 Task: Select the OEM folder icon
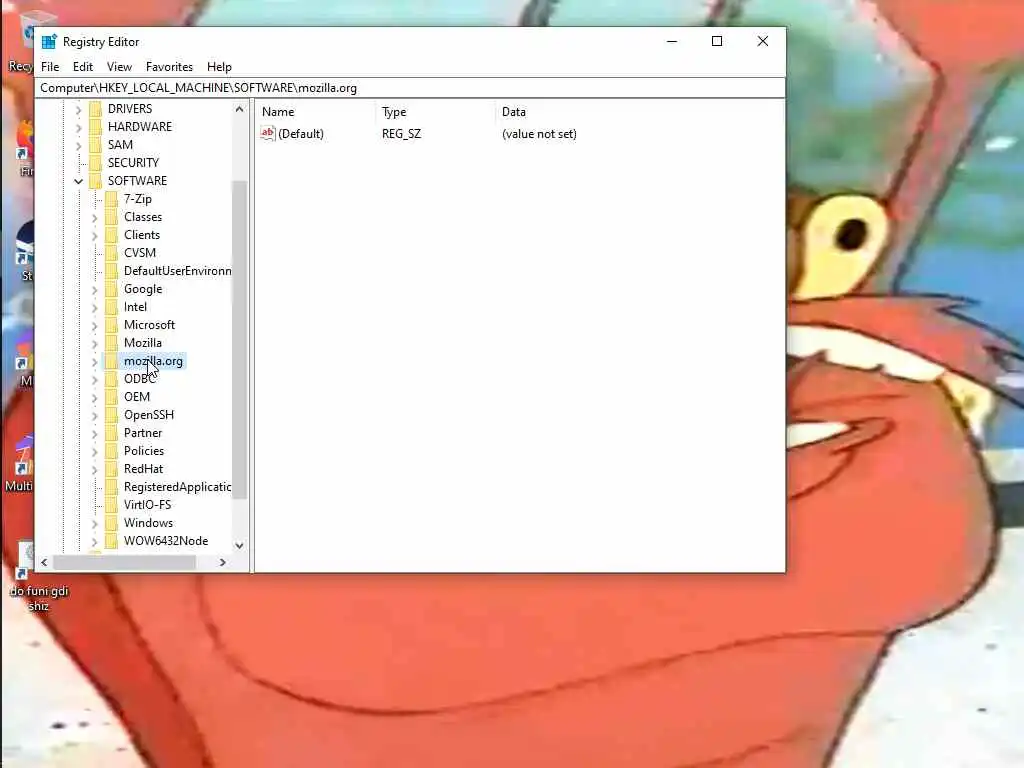tap(112, 396)
